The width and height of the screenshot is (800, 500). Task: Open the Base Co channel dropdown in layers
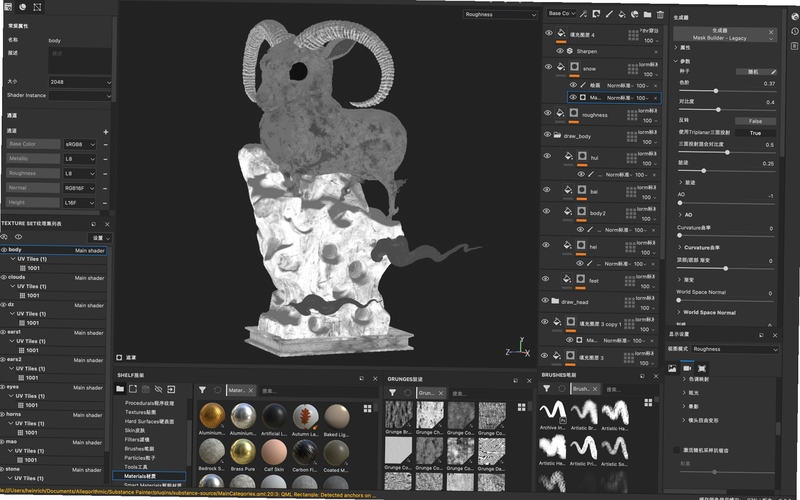pos(561,13)
